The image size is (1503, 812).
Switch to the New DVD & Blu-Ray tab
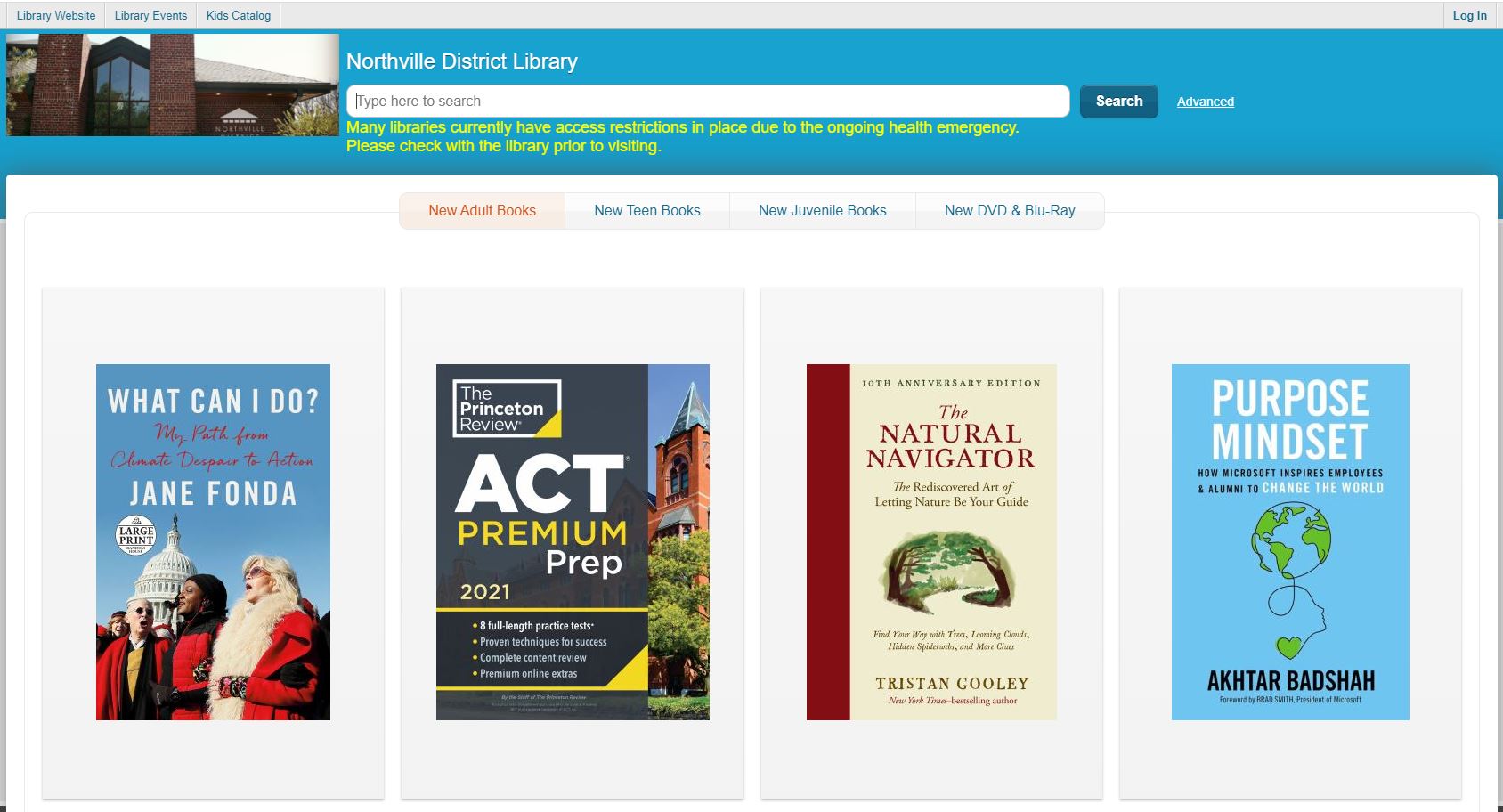(x=1010, y=211)
